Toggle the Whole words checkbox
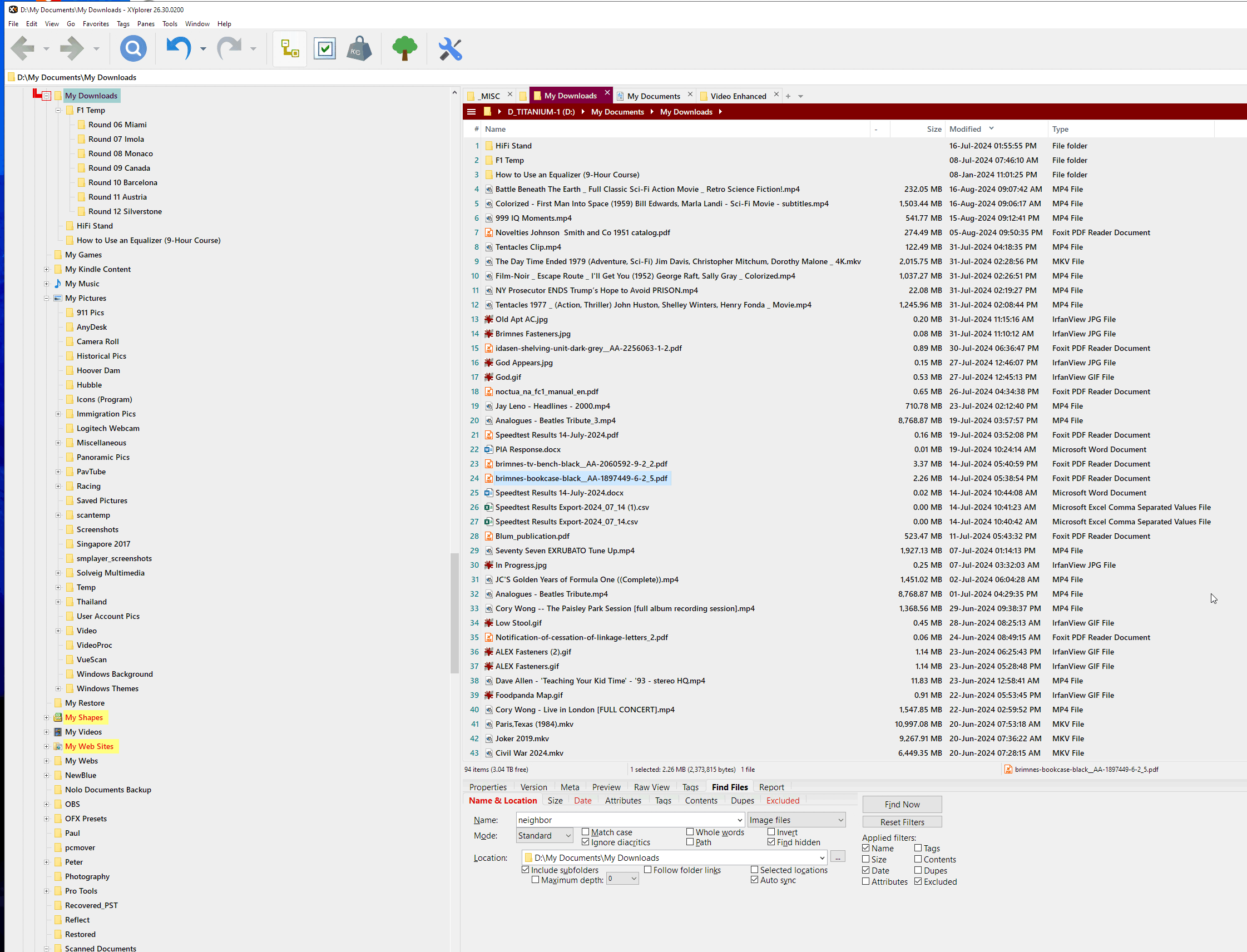Image resolution: width=1247 pixels, height=952 pixels. pyautogui.click(x=690, y=832)
